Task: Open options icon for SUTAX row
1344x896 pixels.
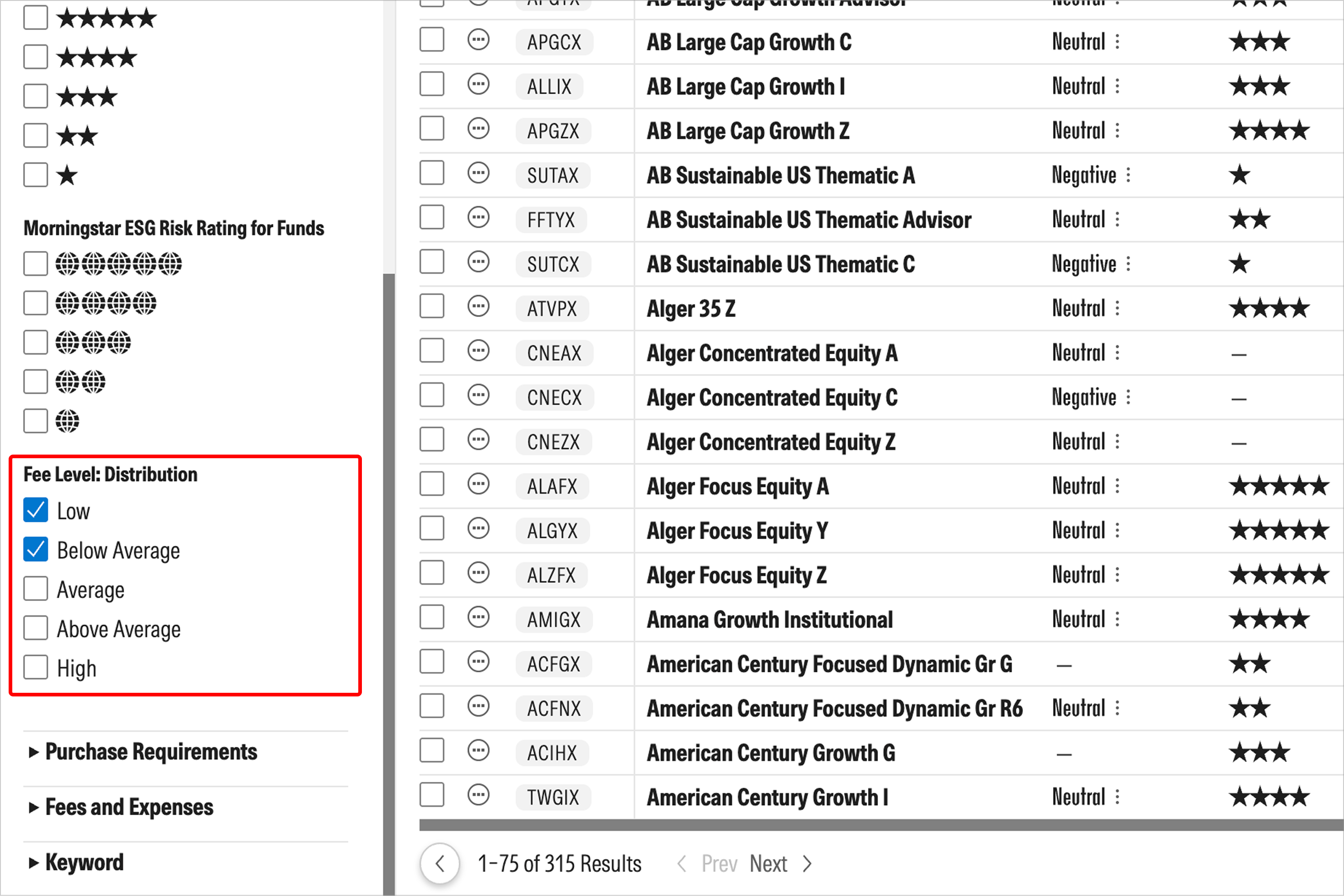Action: [x=478, y=173]
